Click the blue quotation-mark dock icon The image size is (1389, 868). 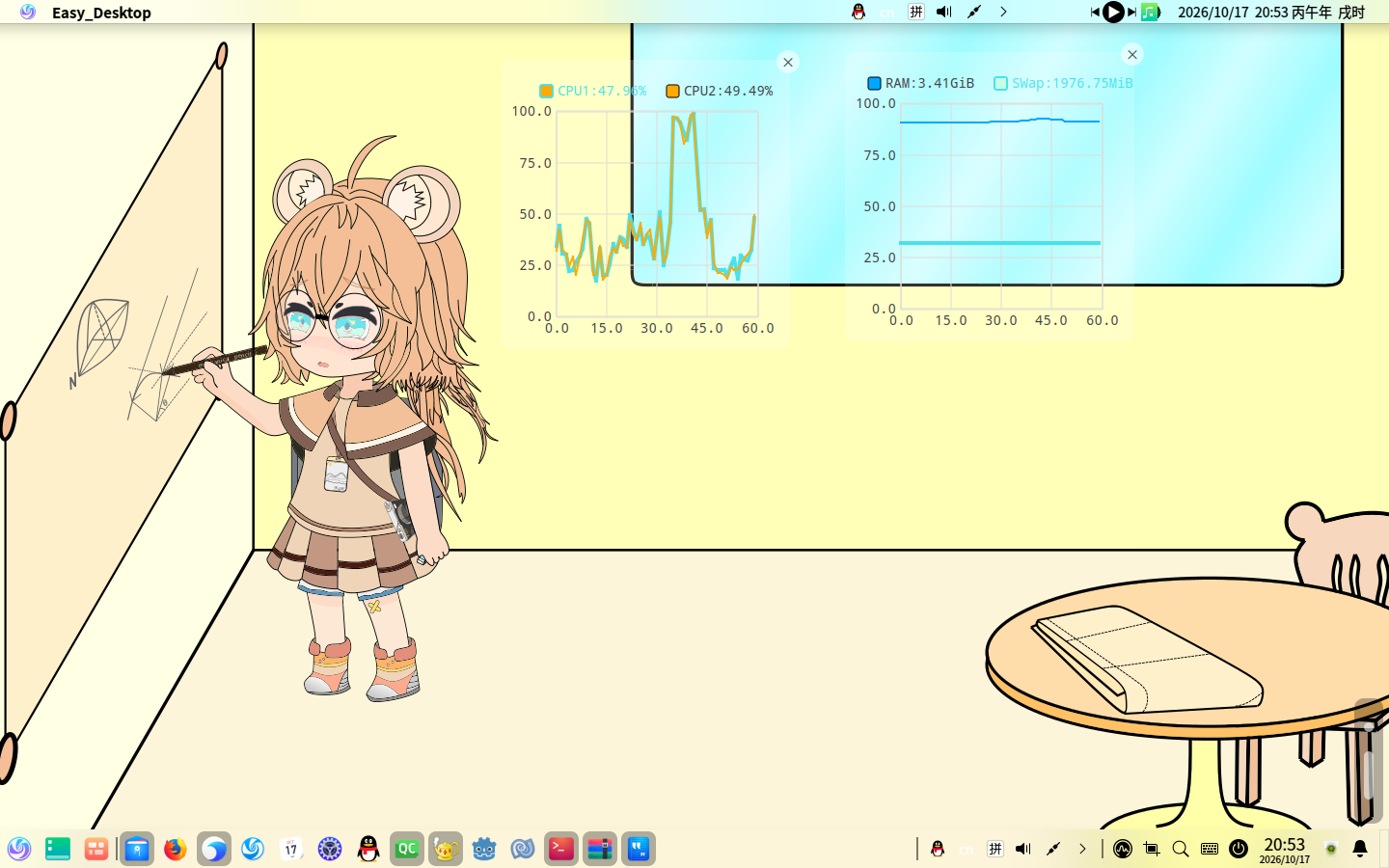pos(639,849)
